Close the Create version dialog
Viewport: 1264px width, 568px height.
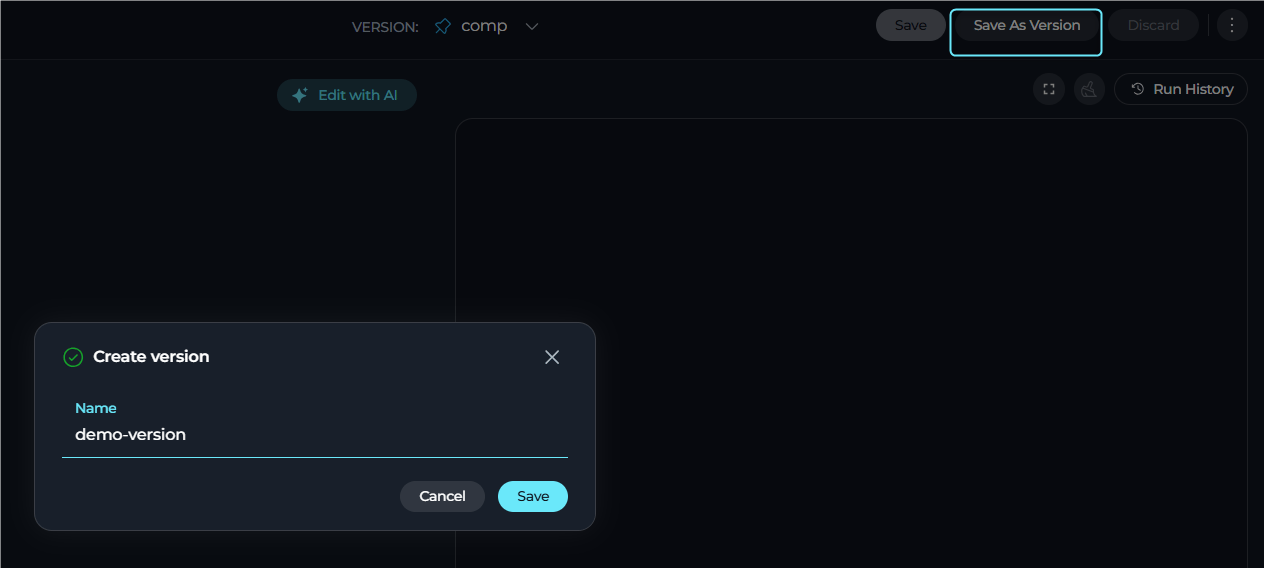552,357
